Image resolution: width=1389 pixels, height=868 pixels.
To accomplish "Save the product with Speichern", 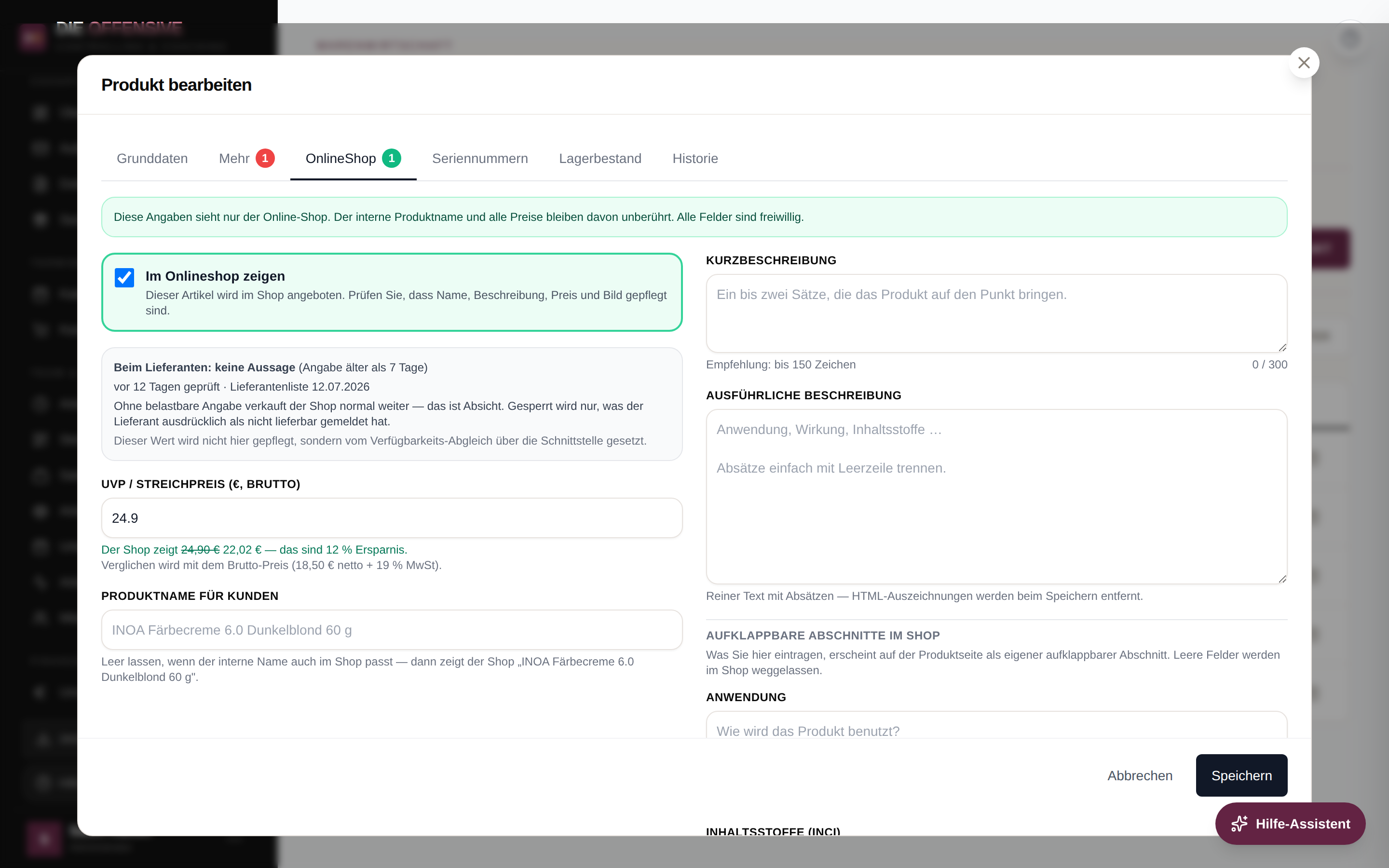I will click(x=1241, y=775).
